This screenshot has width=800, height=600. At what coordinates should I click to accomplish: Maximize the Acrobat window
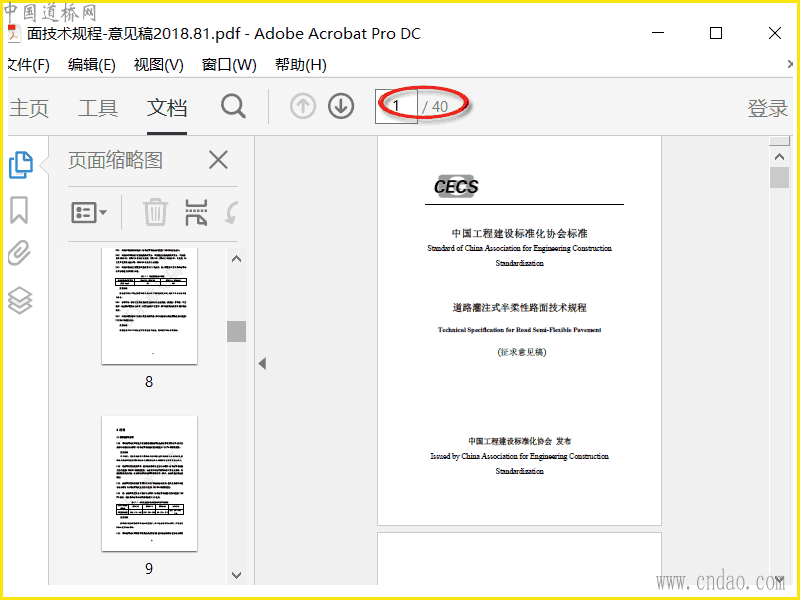click(x=716, y=33)
